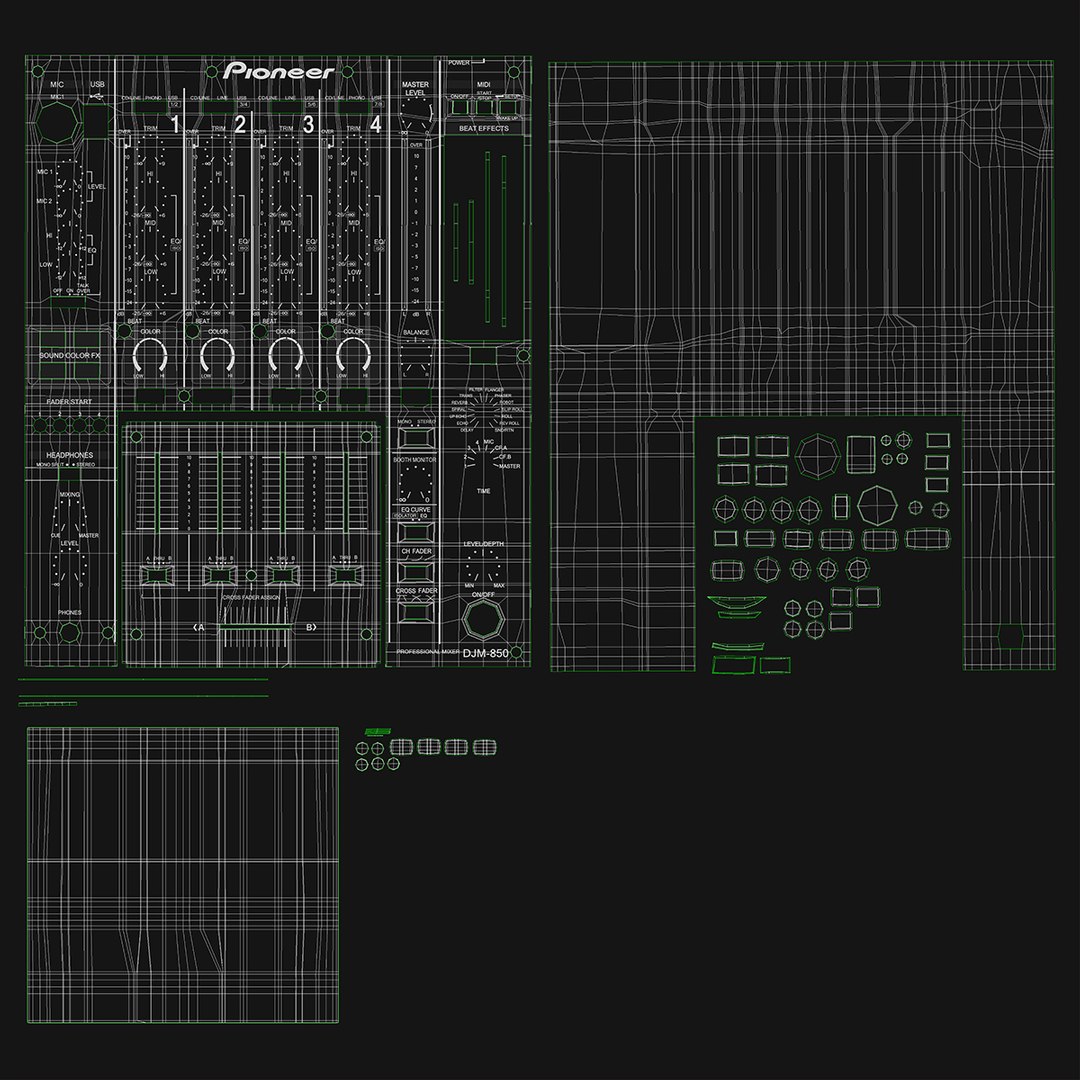Click the octagonal beat effects ON/OFF button
The width and height of the screenshot is (1080, 1080).
(483, 619)
